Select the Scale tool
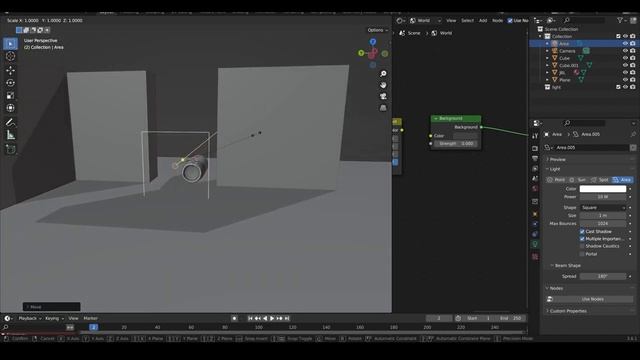Image resolution: width=640 pixels, height=360 pixels. 11,96
